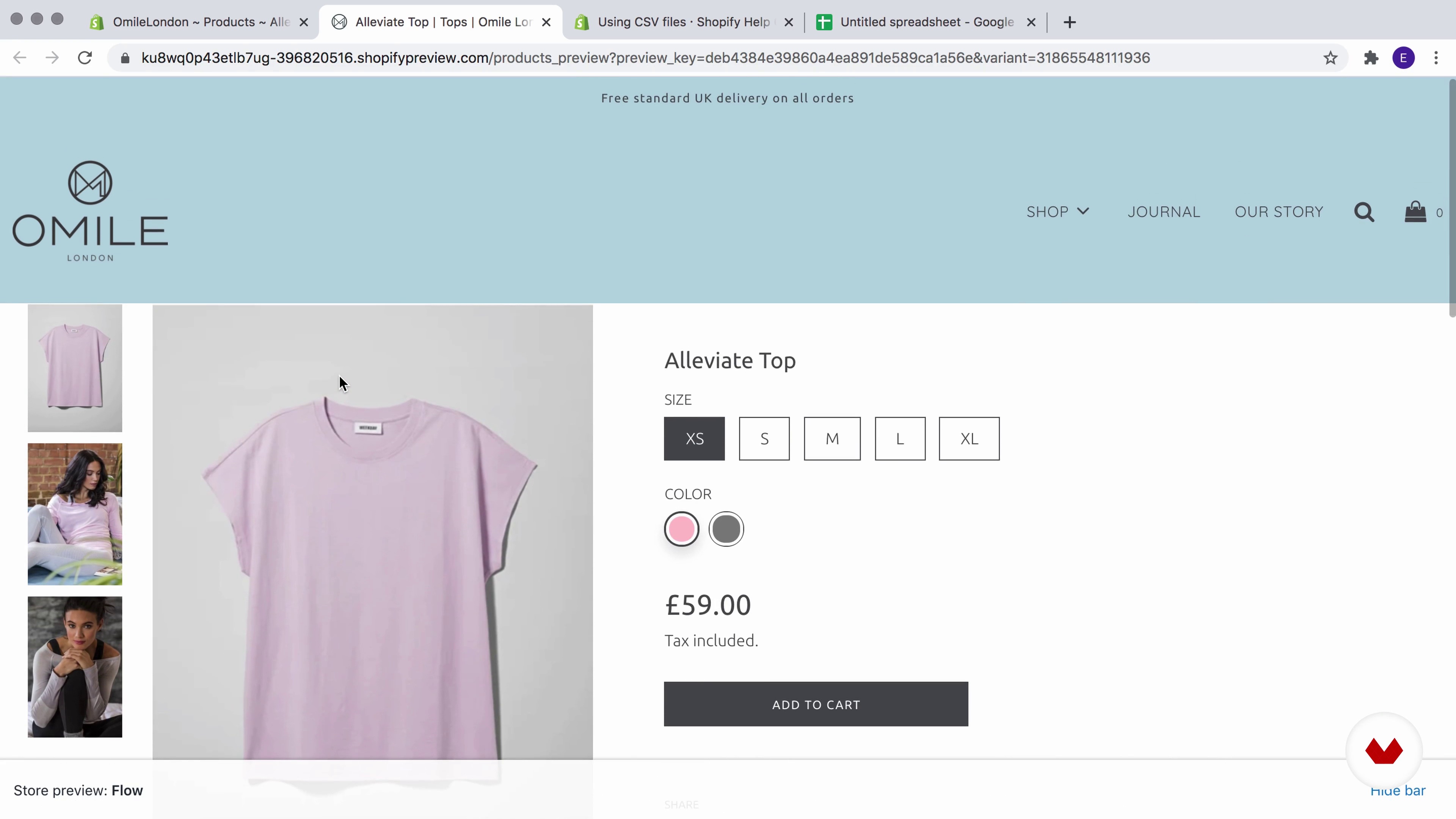
Task: Select the grey color swatch
Action: click(x=726, y=529)
